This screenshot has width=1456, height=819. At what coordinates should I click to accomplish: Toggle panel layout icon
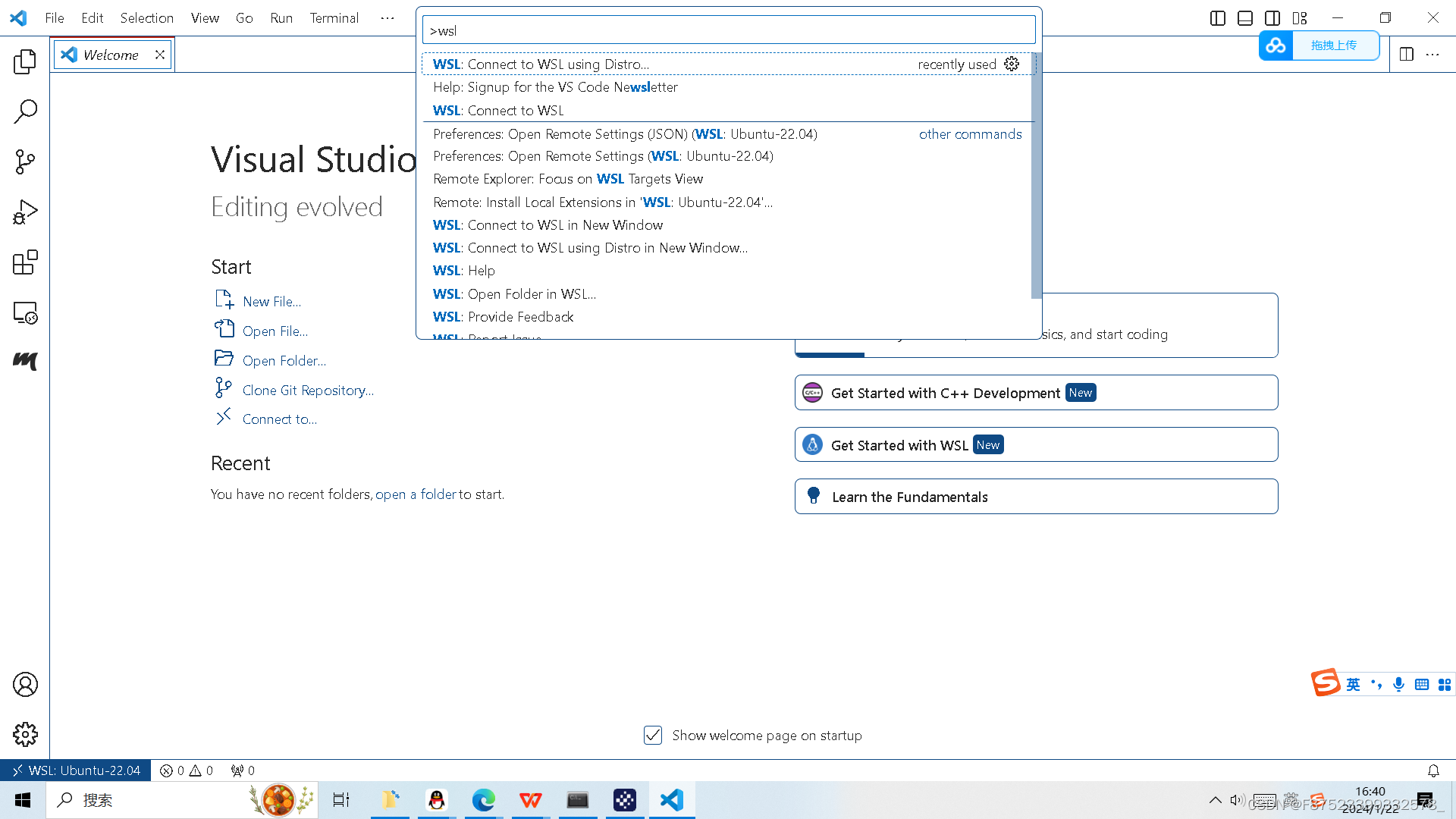pyautogui.click(x=1245, y=18)
